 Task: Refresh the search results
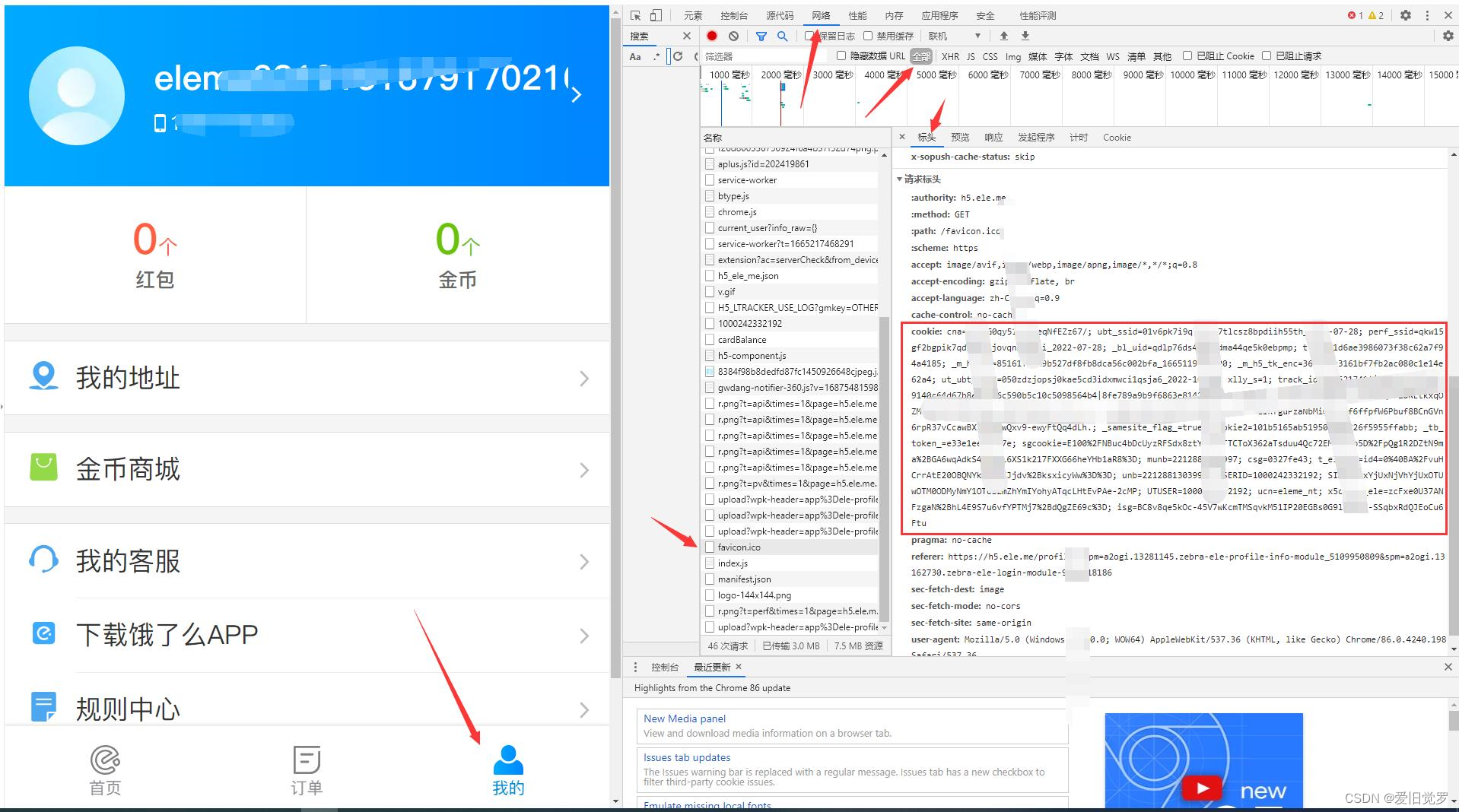(x=678, y=56)
